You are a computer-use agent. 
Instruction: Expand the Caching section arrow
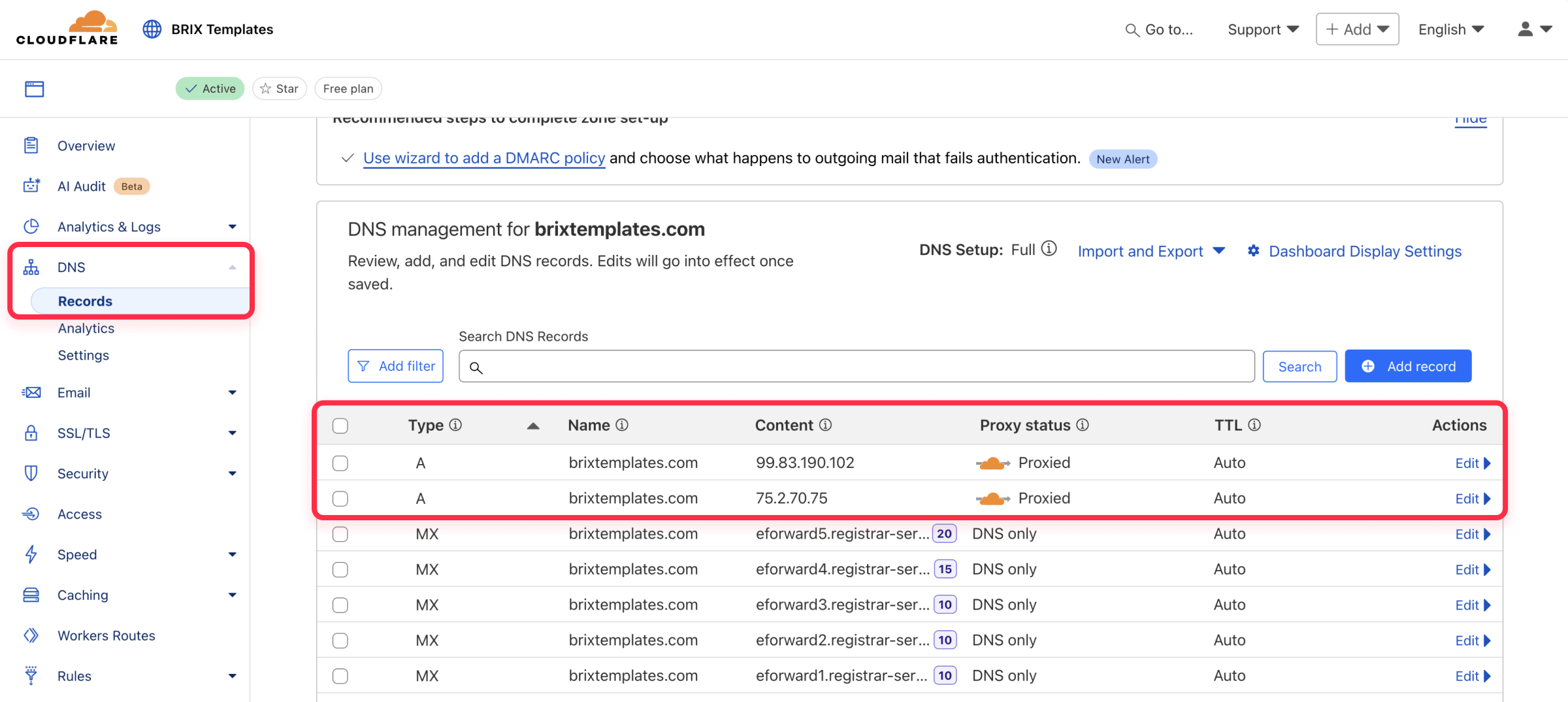tap(232, 595)
